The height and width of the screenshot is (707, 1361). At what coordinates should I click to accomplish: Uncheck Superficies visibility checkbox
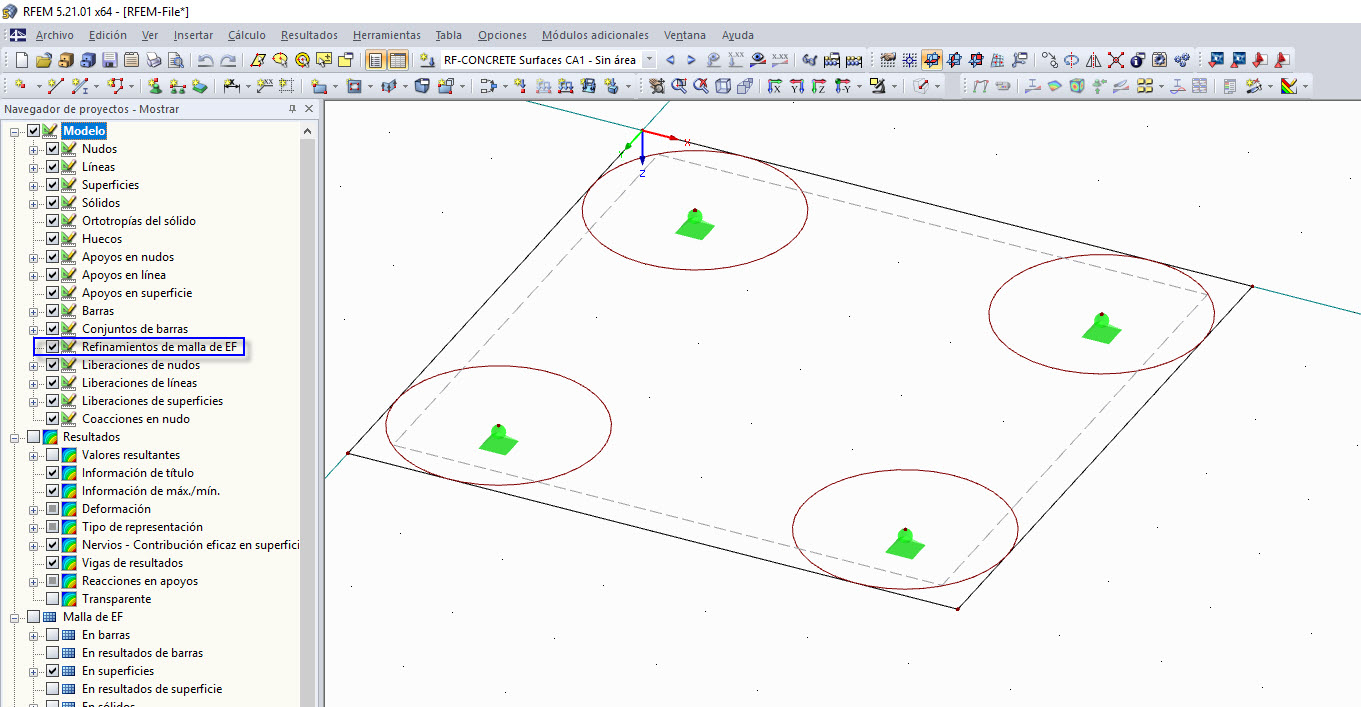point(53,185)
